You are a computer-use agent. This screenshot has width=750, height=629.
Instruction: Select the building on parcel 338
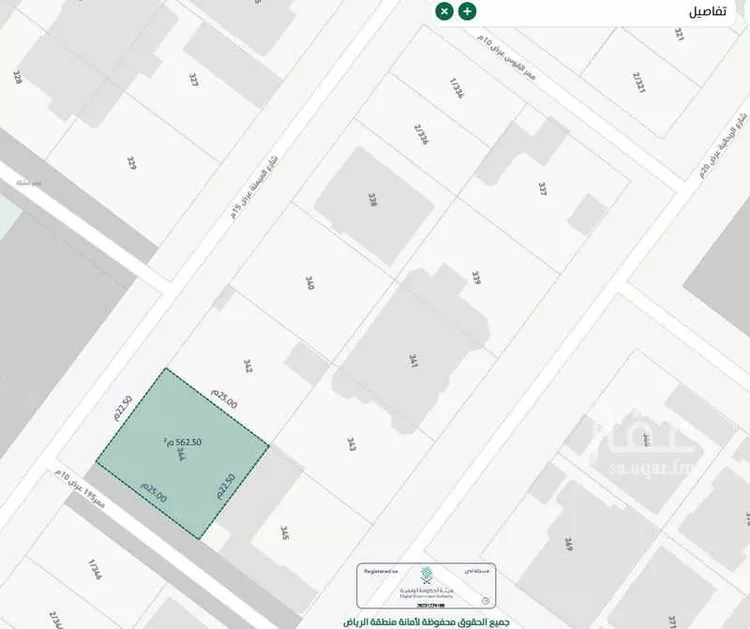[x=373, y=201]
